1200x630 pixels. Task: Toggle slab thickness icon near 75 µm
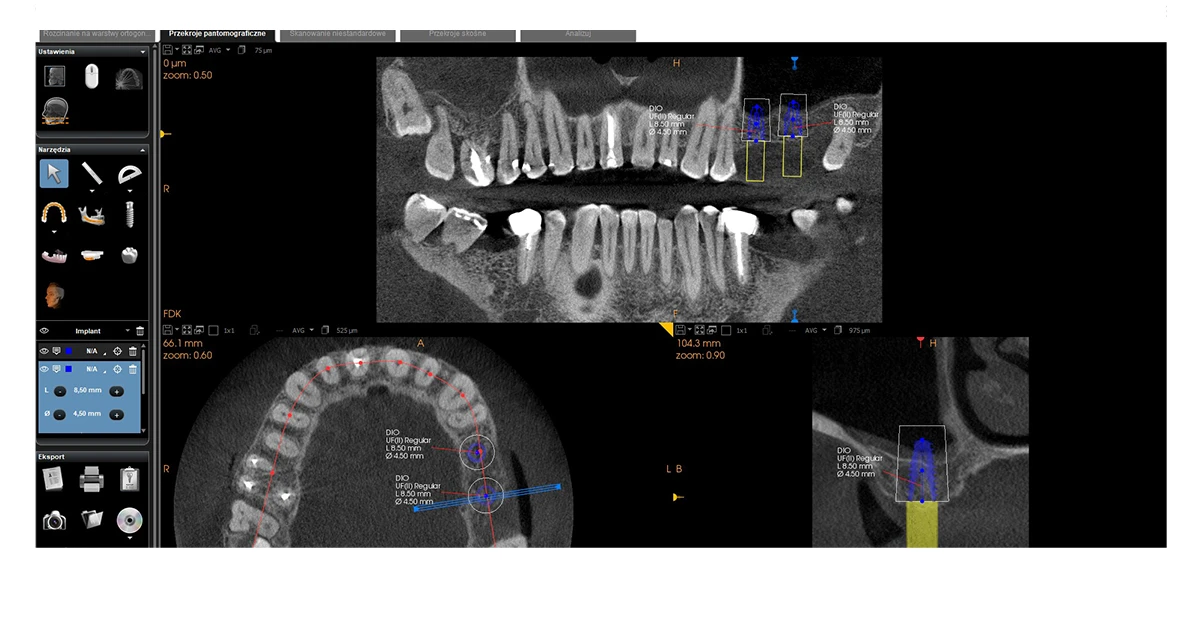(x=241, y=50)
